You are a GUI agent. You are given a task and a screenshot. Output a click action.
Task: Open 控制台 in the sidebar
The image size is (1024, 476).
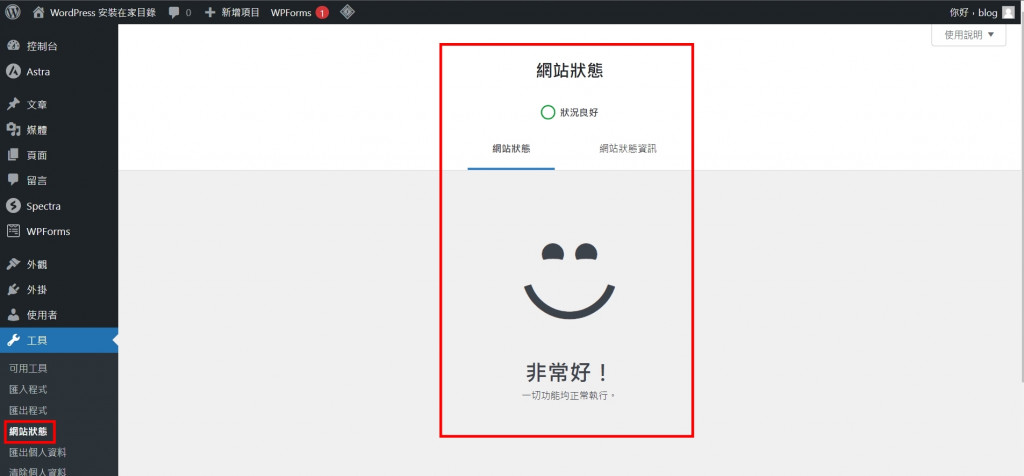(42, 47)
